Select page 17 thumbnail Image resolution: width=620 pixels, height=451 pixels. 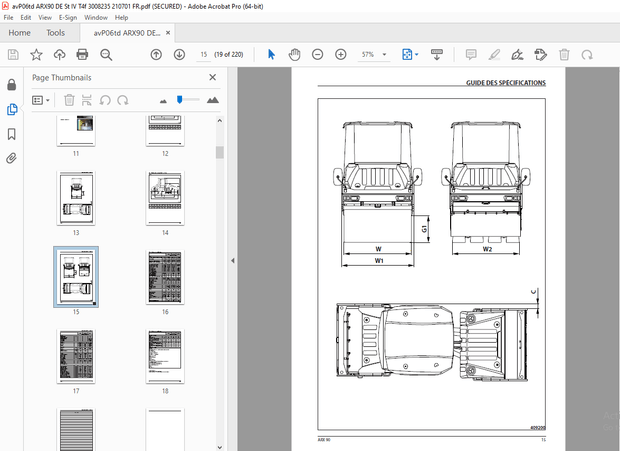(76, 356)
